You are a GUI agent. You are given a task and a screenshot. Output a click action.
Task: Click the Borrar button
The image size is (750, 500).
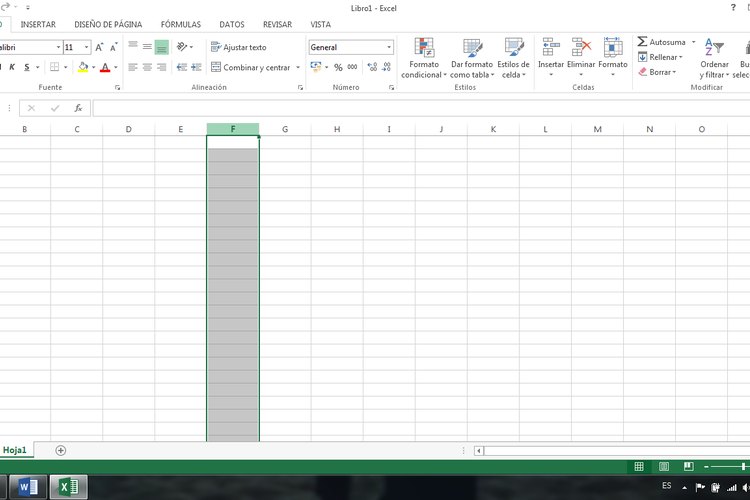coord(656,72)
